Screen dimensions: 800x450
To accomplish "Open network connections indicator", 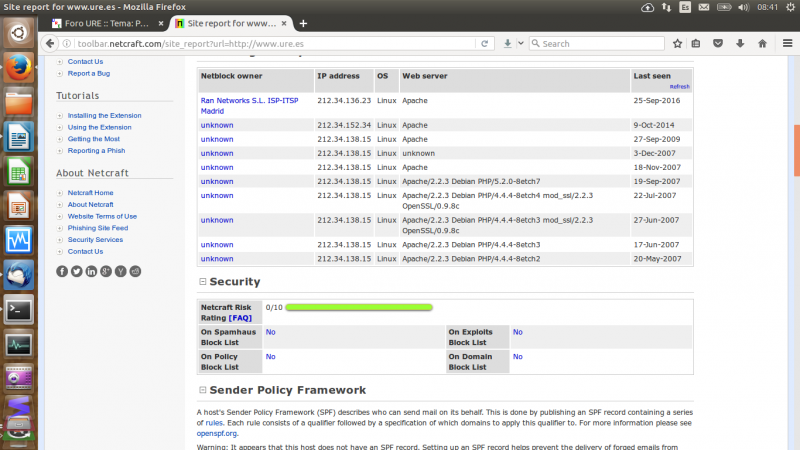I will (x=666, y=7).
